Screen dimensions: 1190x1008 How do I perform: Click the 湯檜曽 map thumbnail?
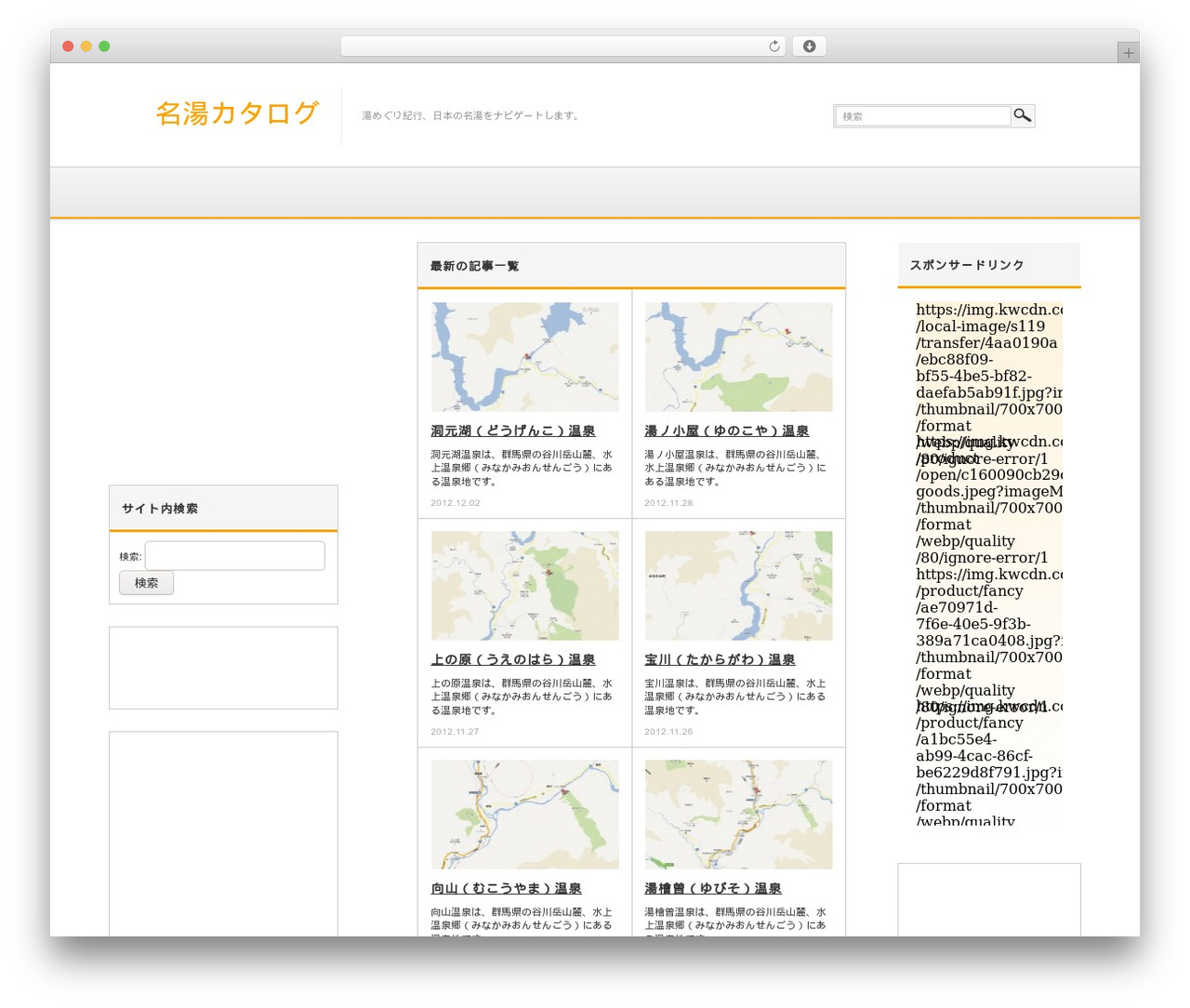tap(739, 815)
